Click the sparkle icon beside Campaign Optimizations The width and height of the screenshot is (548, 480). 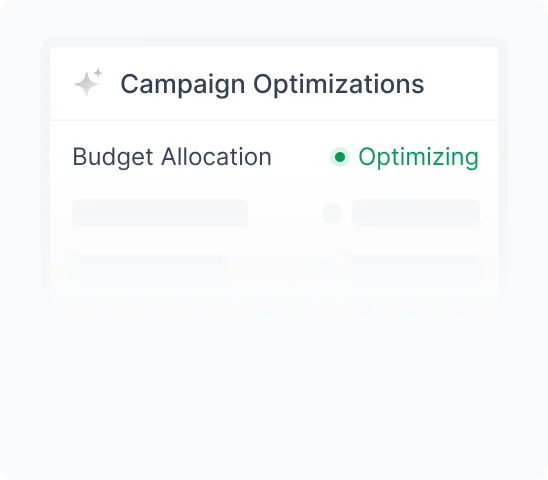click(88, 83)
